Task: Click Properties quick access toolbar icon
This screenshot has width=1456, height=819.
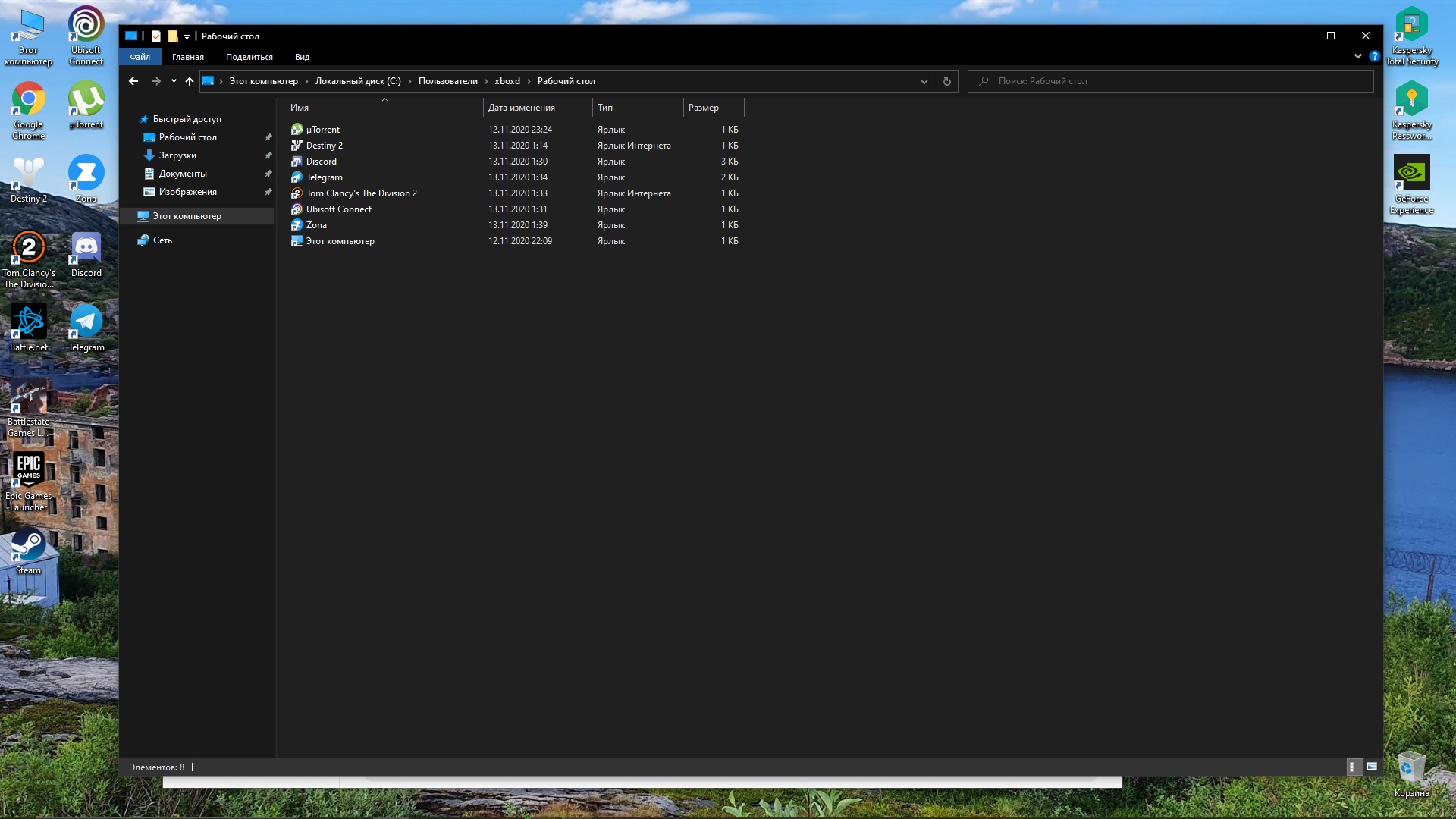Action: pyautogui.click(x=156, y=36)
